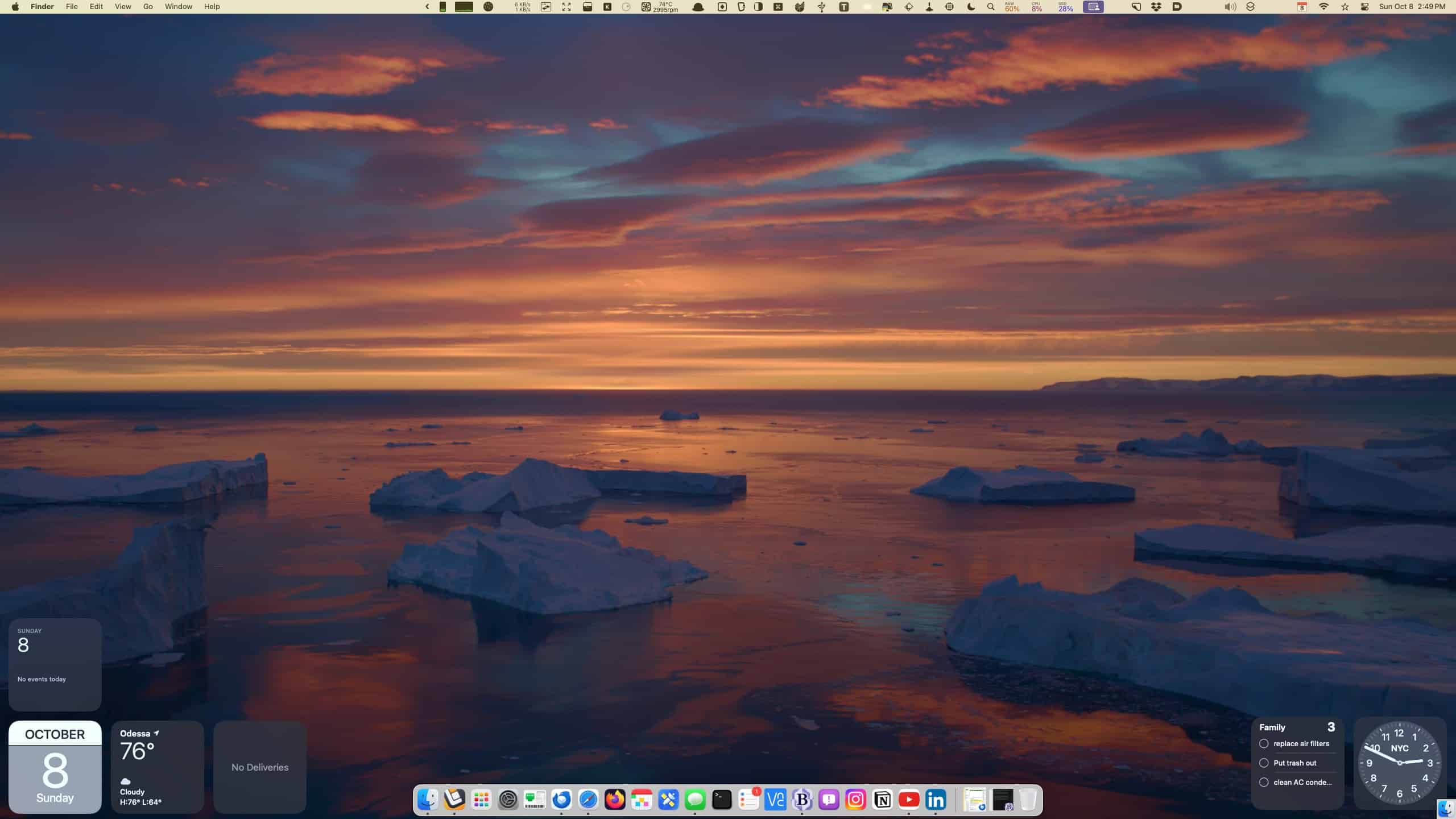Mark 'Put trash out' as complete

pos(1264,763)
